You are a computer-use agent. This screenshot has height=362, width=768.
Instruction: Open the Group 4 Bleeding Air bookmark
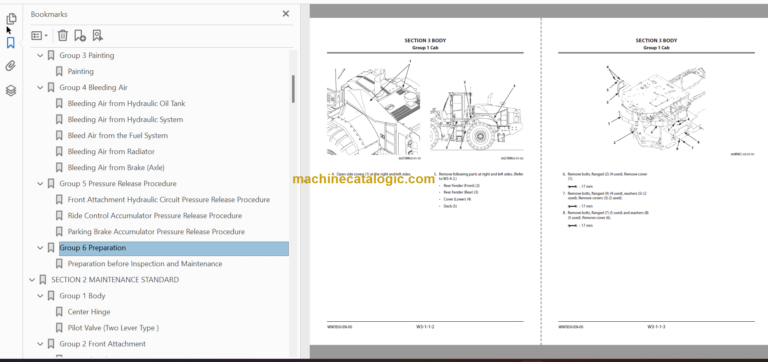(94, 88)
